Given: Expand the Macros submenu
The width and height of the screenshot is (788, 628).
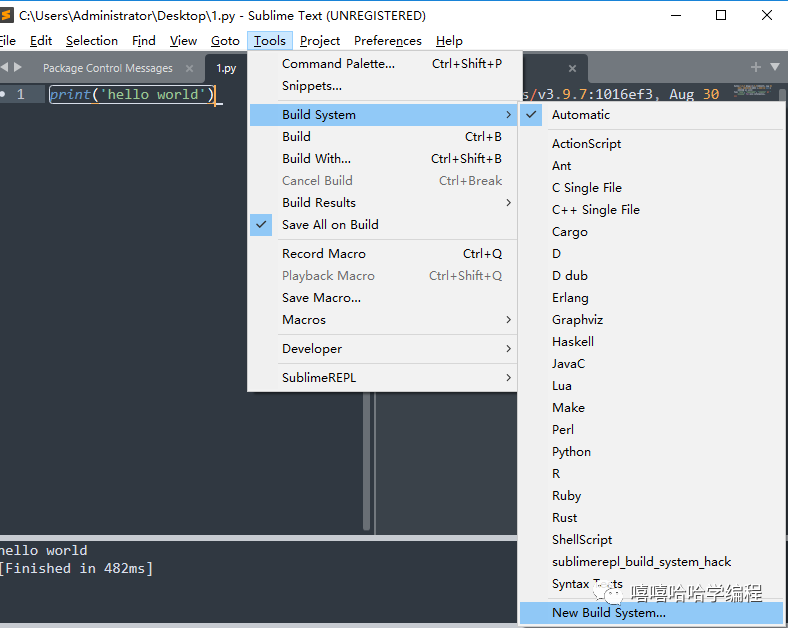Looking at the screenshot, I should click(x=382, y=320).
